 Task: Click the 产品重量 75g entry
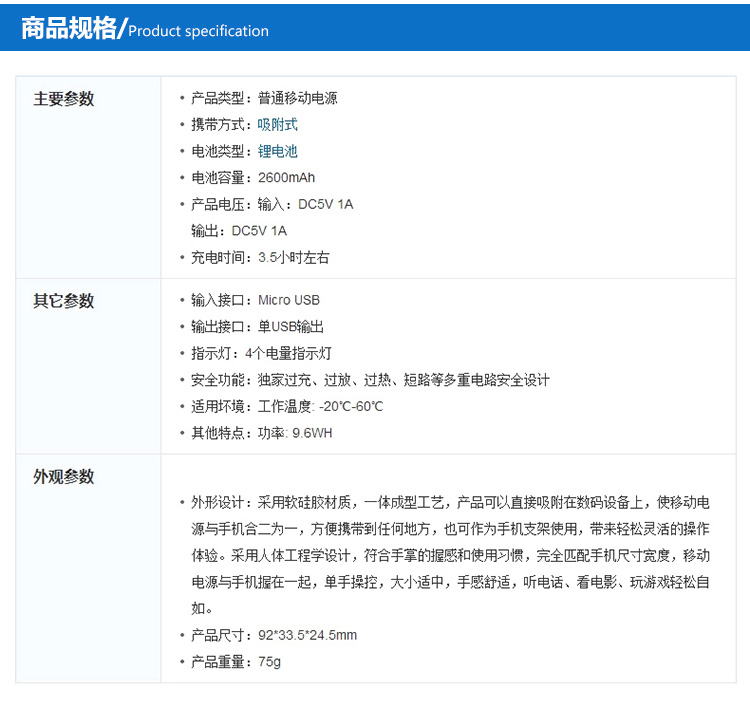pos(236,662)
